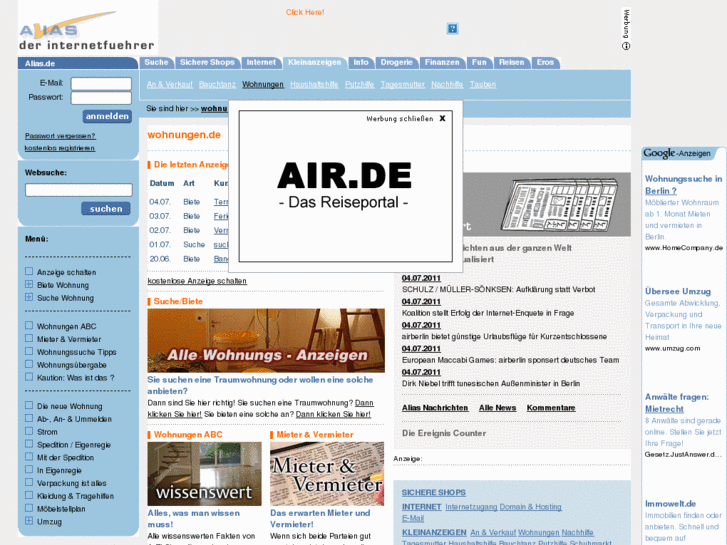Expand the Umzug menu item
727x545 pixels.
(29, 521)
